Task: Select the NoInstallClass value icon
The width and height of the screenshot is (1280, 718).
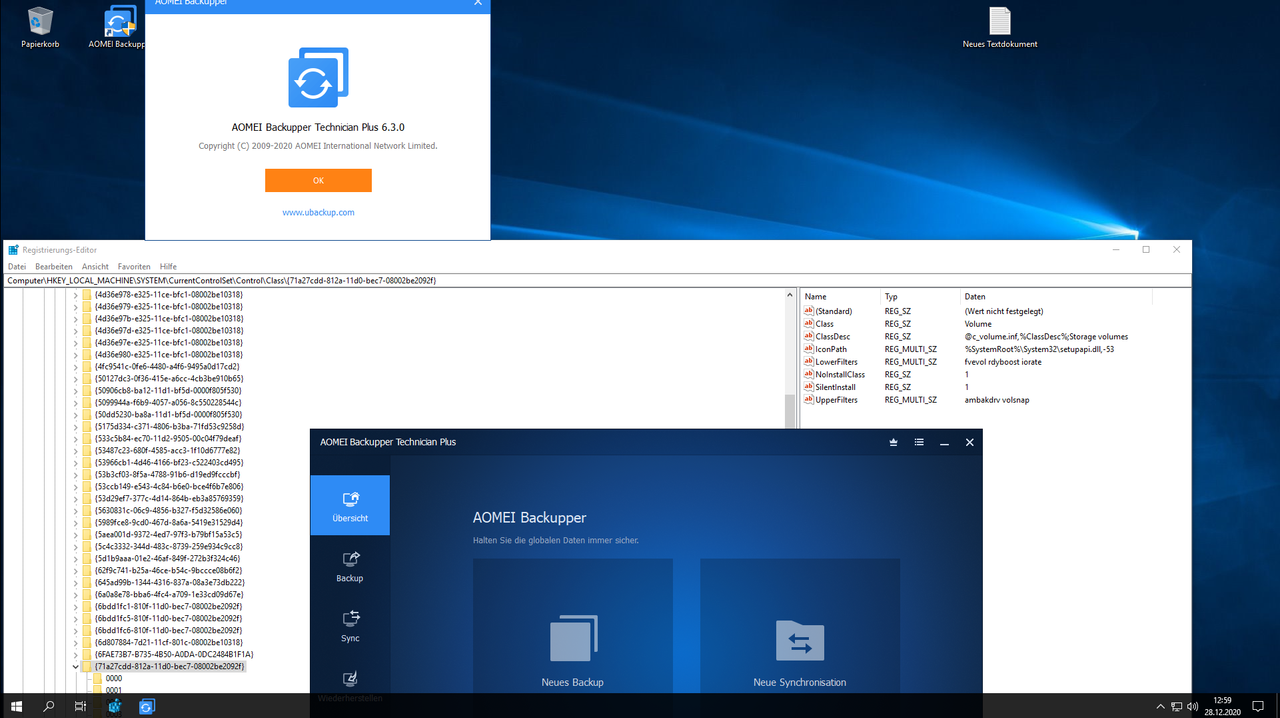Action: (x=809, y=374)
